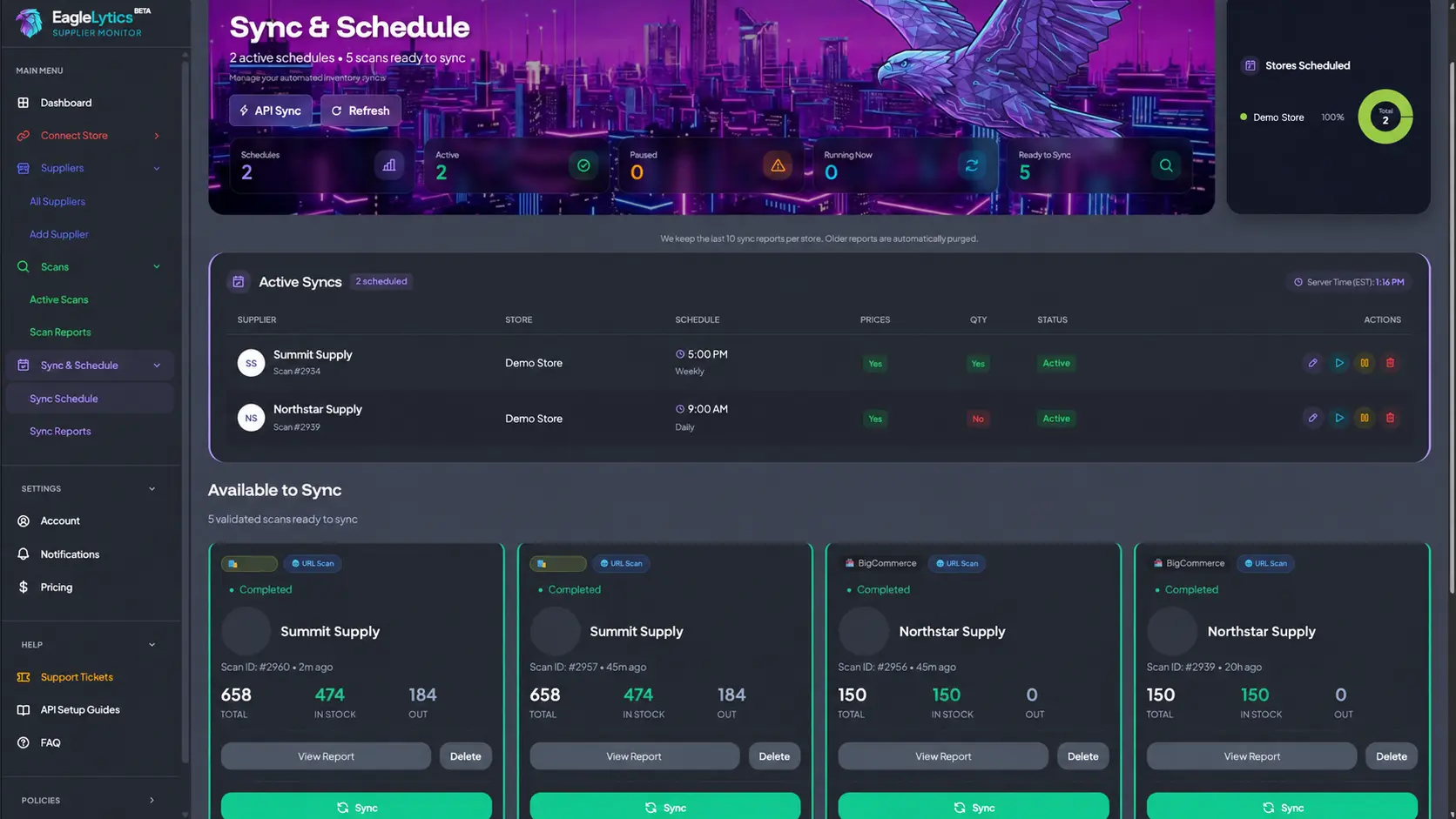
Task: Collapse the Settings section chevron
Action: point(152,489)
